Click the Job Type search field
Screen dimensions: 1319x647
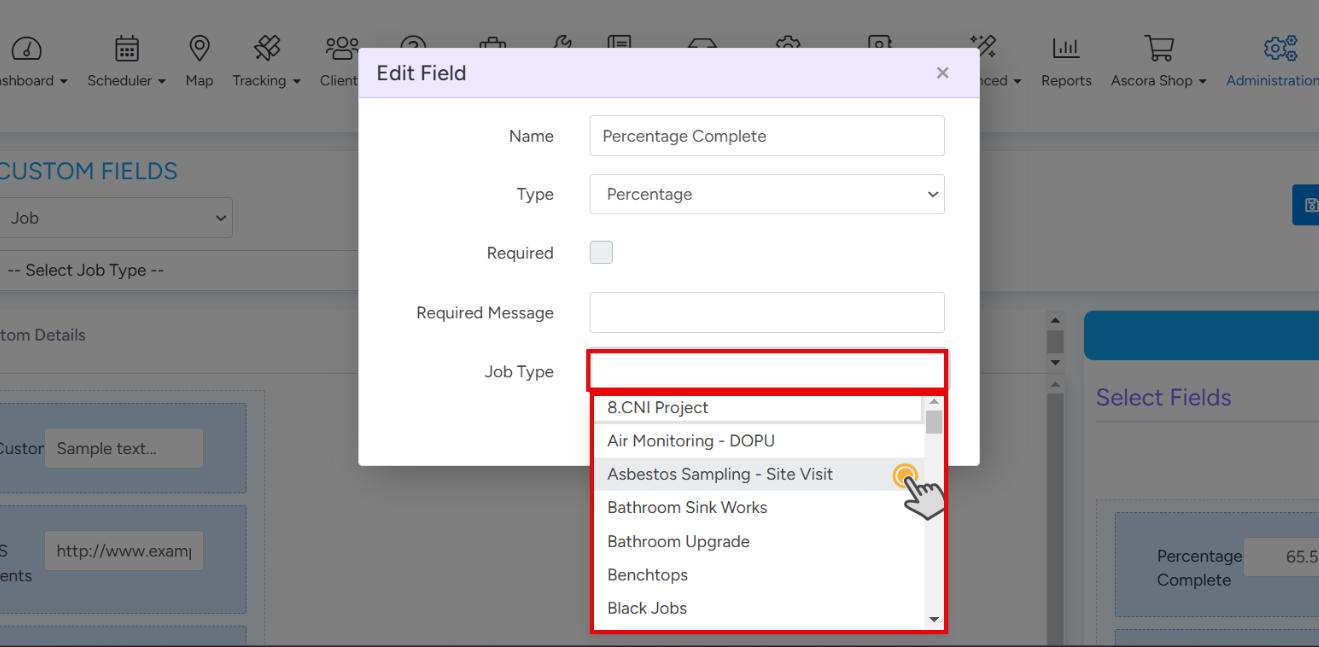point(766,371)
